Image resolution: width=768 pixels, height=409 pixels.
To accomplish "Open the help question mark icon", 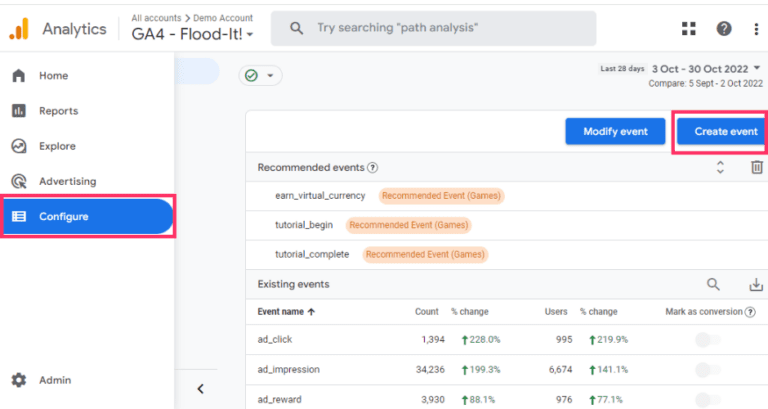I will [723, 28].
